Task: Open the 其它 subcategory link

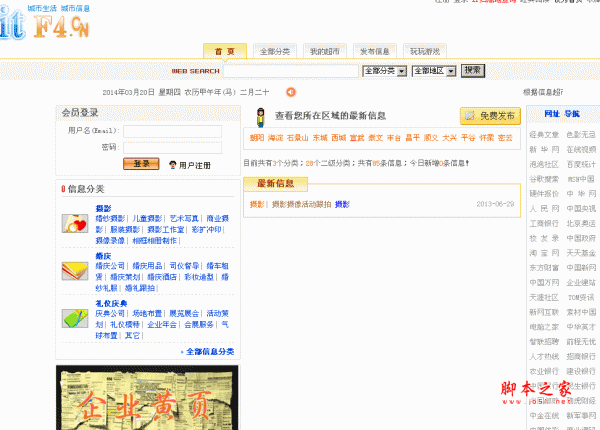Action: tap(132, 336)
